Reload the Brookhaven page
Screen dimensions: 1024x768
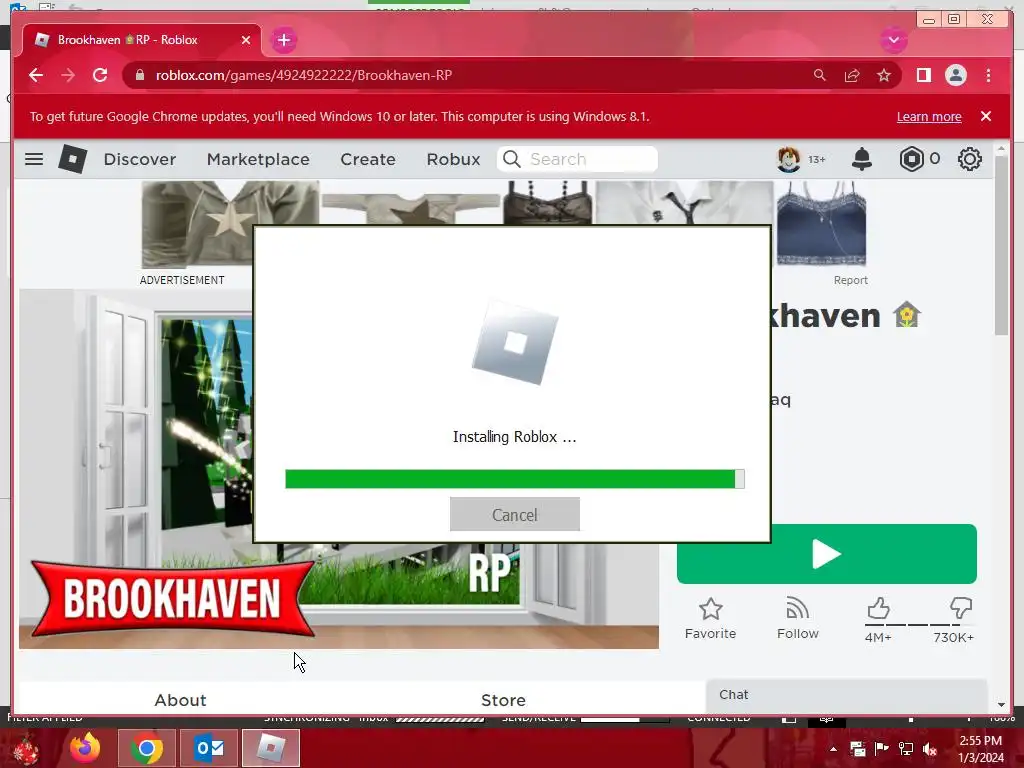pyautogui.click(x=100, y=75)
